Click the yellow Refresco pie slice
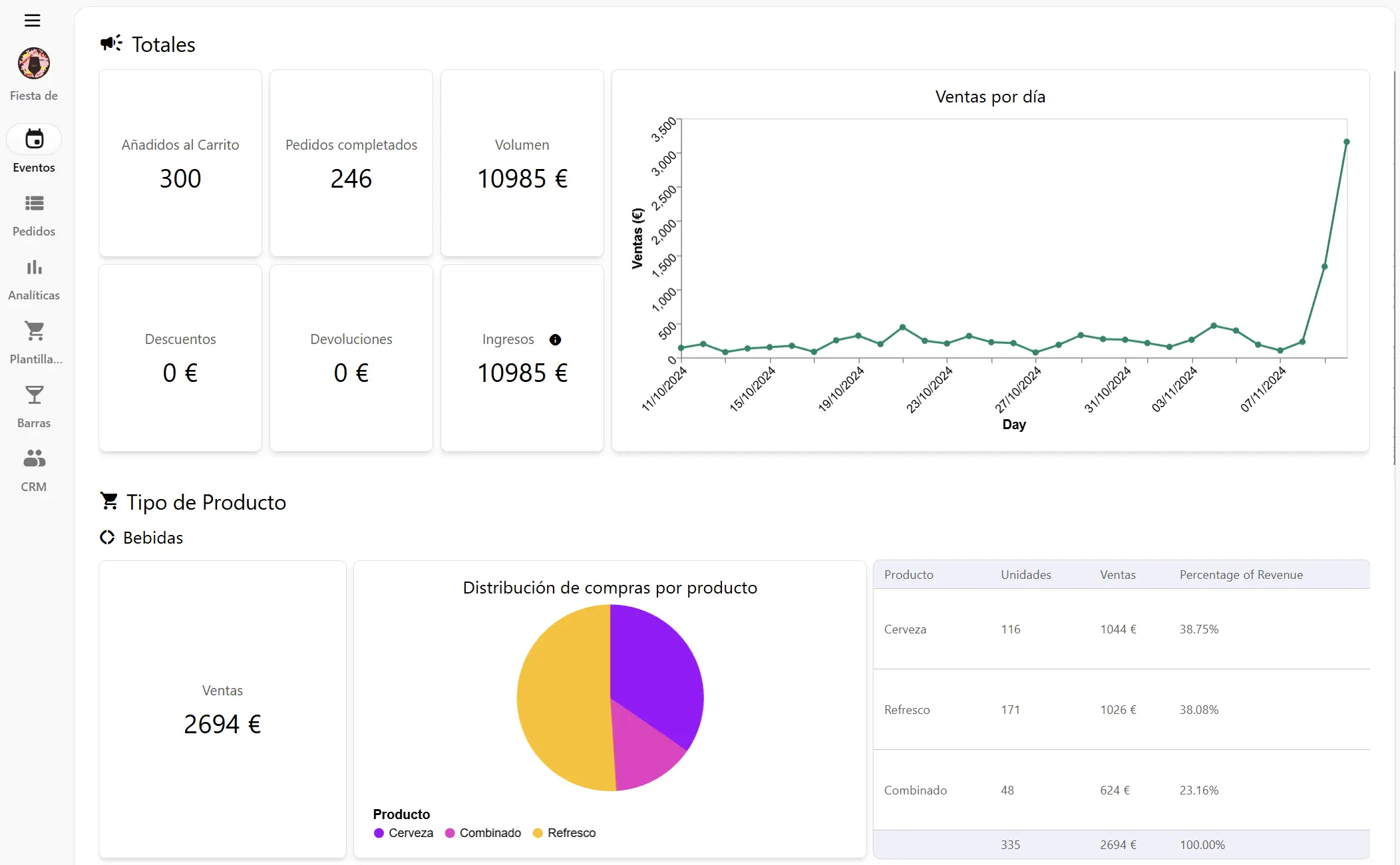Screen dimensions: 1400x865 [x=562, y=699]
